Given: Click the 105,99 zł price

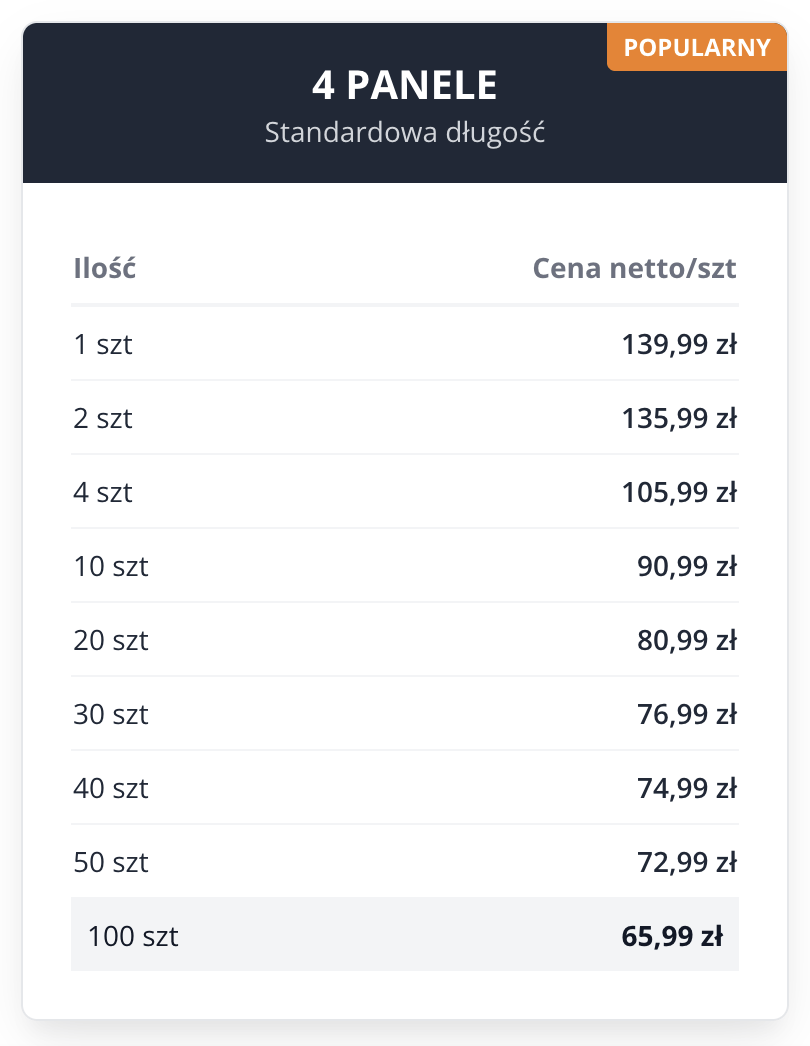Looking at the screenshot, I should [x=679, y=492].
